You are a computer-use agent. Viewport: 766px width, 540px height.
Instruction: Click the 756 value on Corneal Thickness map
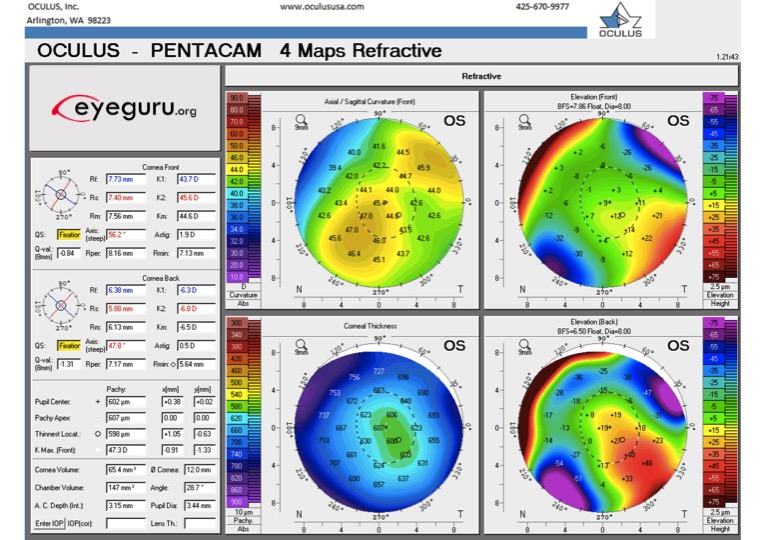pos(354,377)
